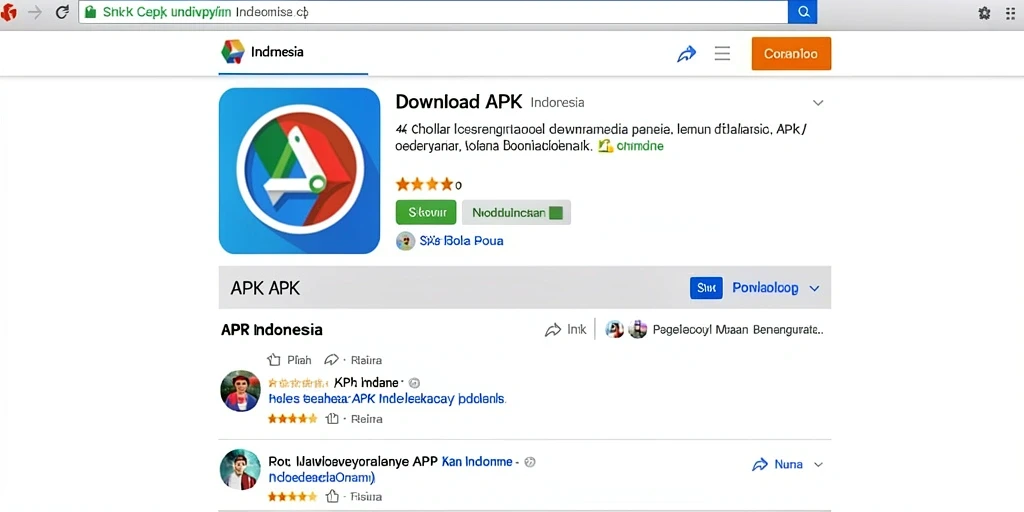1024x512 pixels.
Task: Expand the chevron beside Download APK title
Action: pyautogui.click(x=818, y=103)
